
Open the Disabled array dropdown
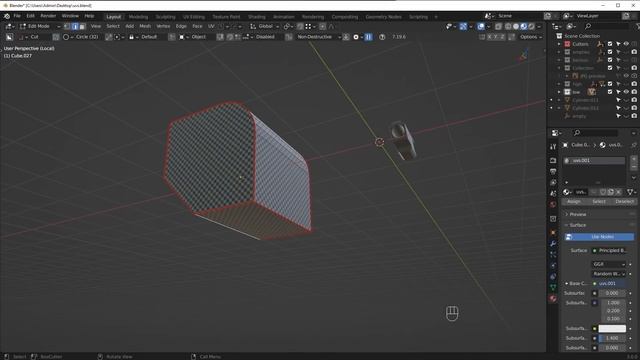(261, 37)
